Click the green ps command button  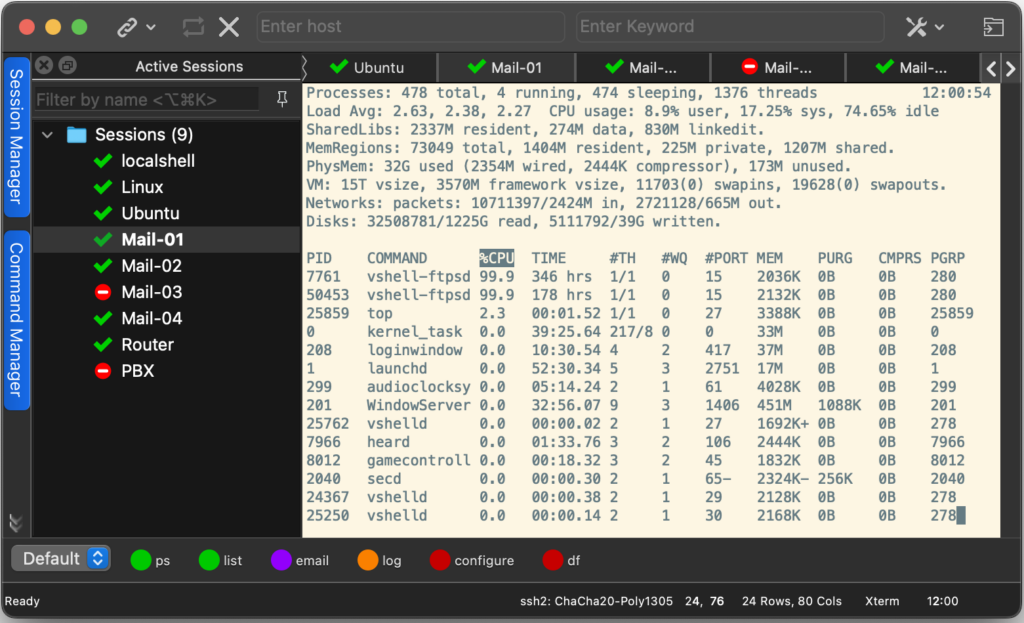(141, 560)
